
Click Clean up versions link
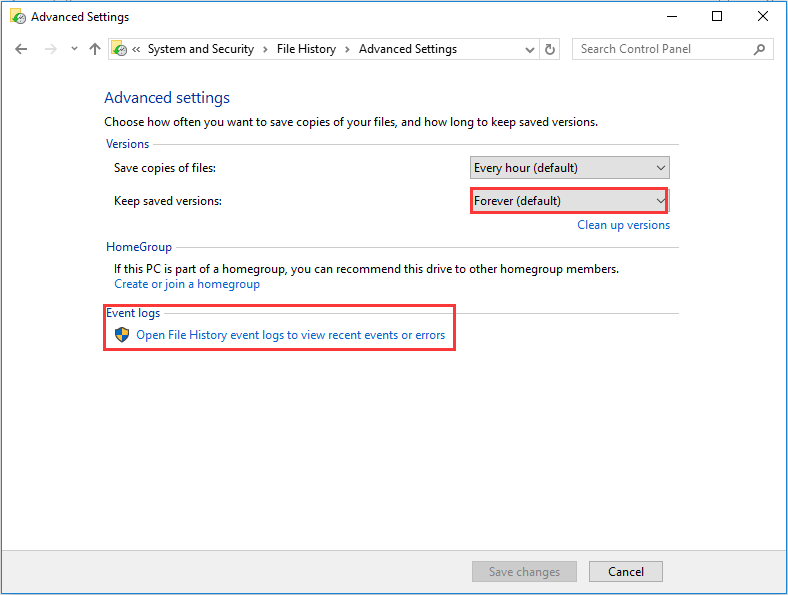pyautogui.click(x=623, y=225)
